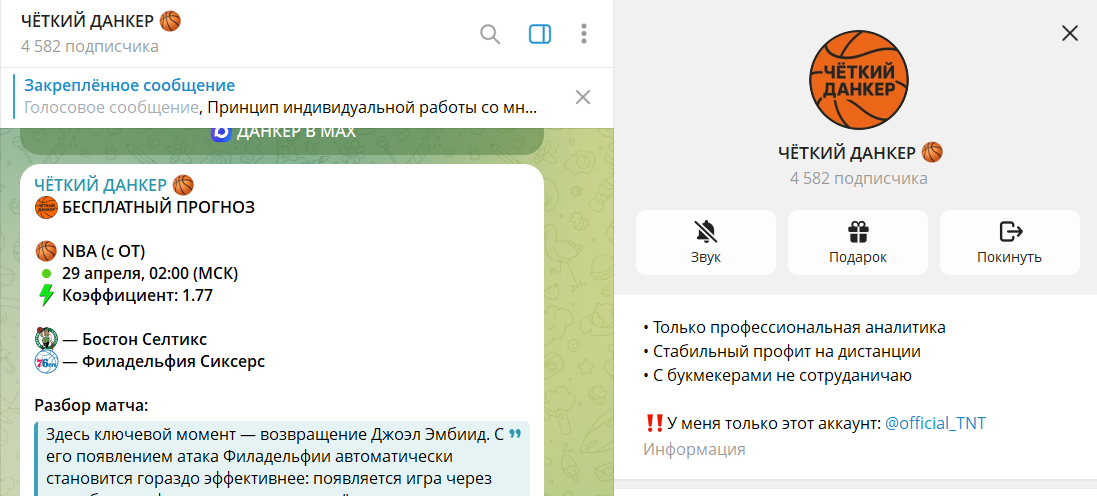Click ЧЁТКИЙ ДАНКЕР sender name in post
The height and width of the screenshot is (496, 1097).
[102, 185]
